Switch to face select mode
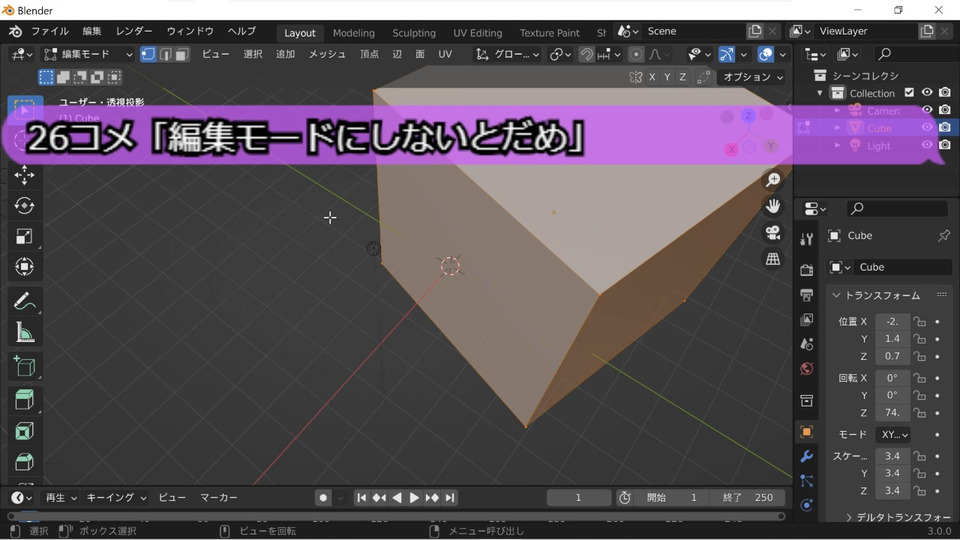This screenshot has height=540, width=960. click(x=182, y=54)
